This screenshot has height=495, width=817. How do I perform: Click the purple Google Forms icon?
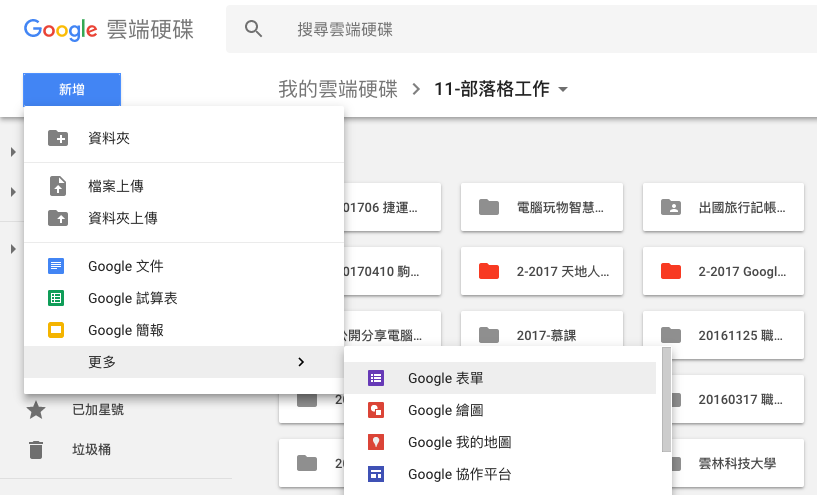coord(376,378)
